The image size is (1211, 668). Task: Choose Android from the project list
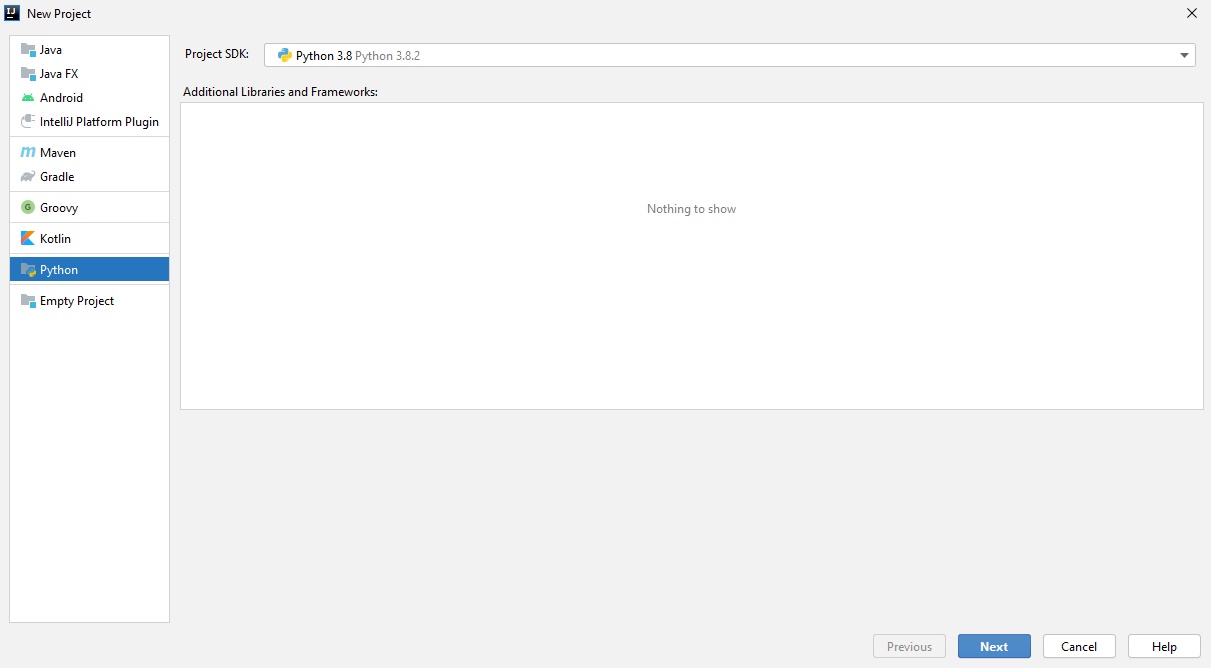[89, 97]
